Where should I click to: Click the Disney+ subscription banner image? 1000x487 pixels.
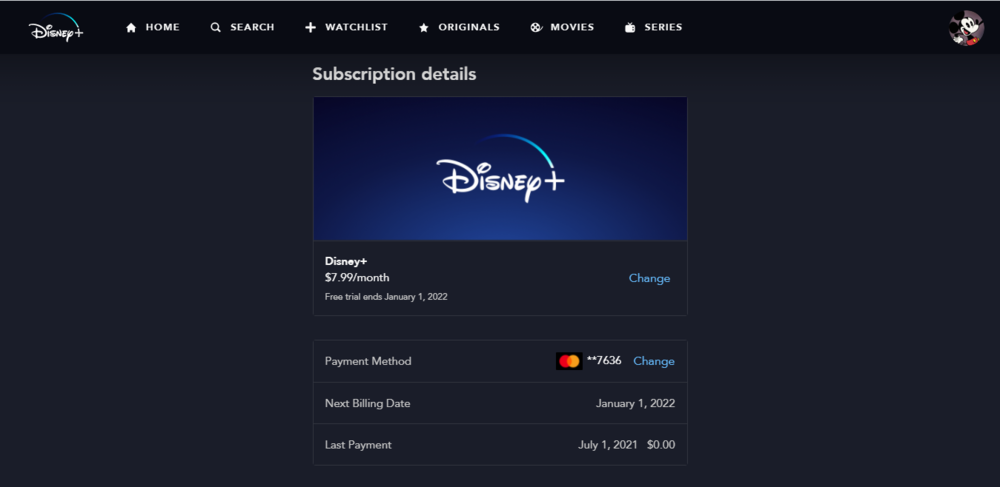click(x=500, y=168)
